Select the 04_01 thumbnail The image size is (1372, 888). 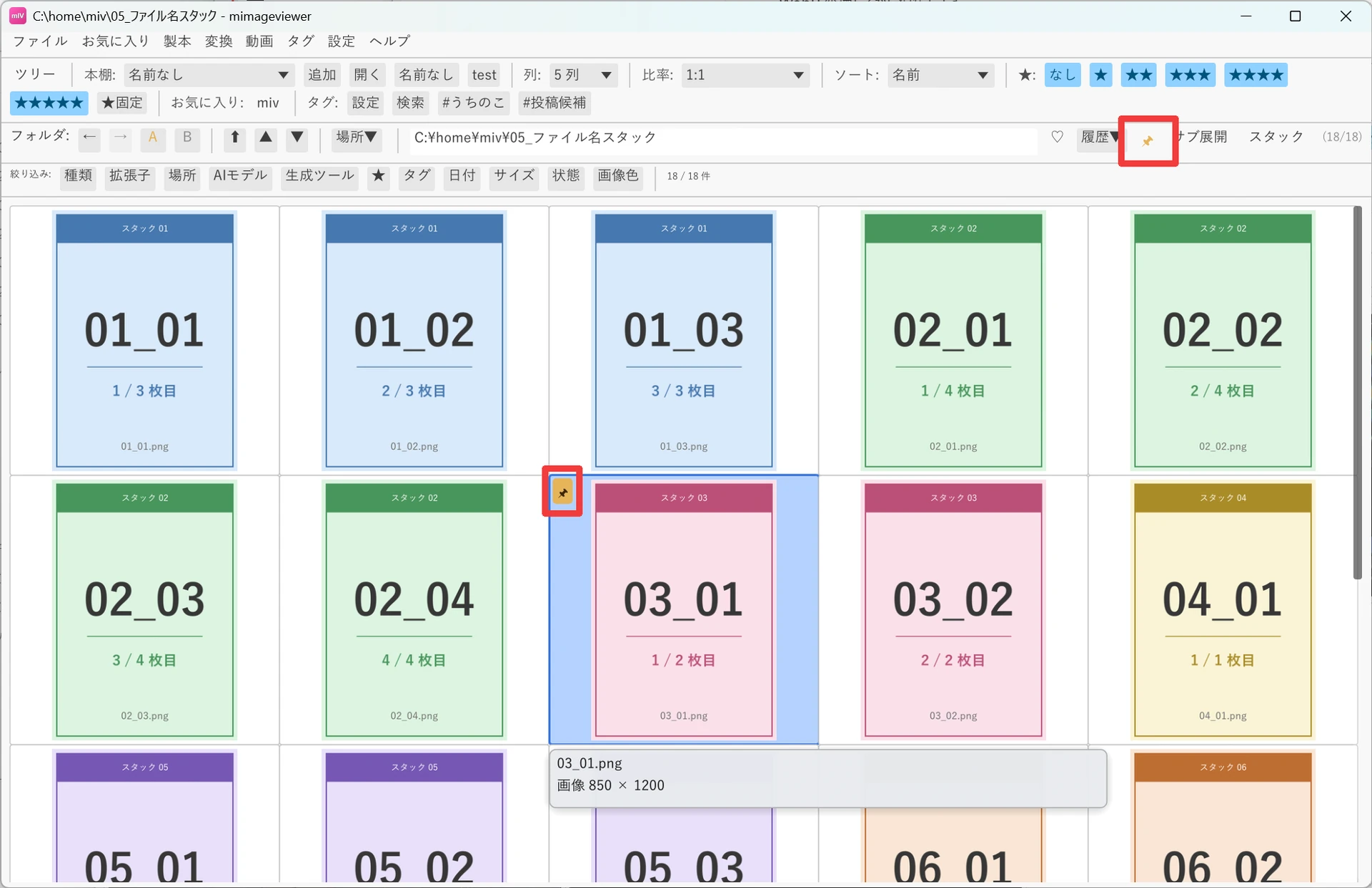(x=1223, y=609)
